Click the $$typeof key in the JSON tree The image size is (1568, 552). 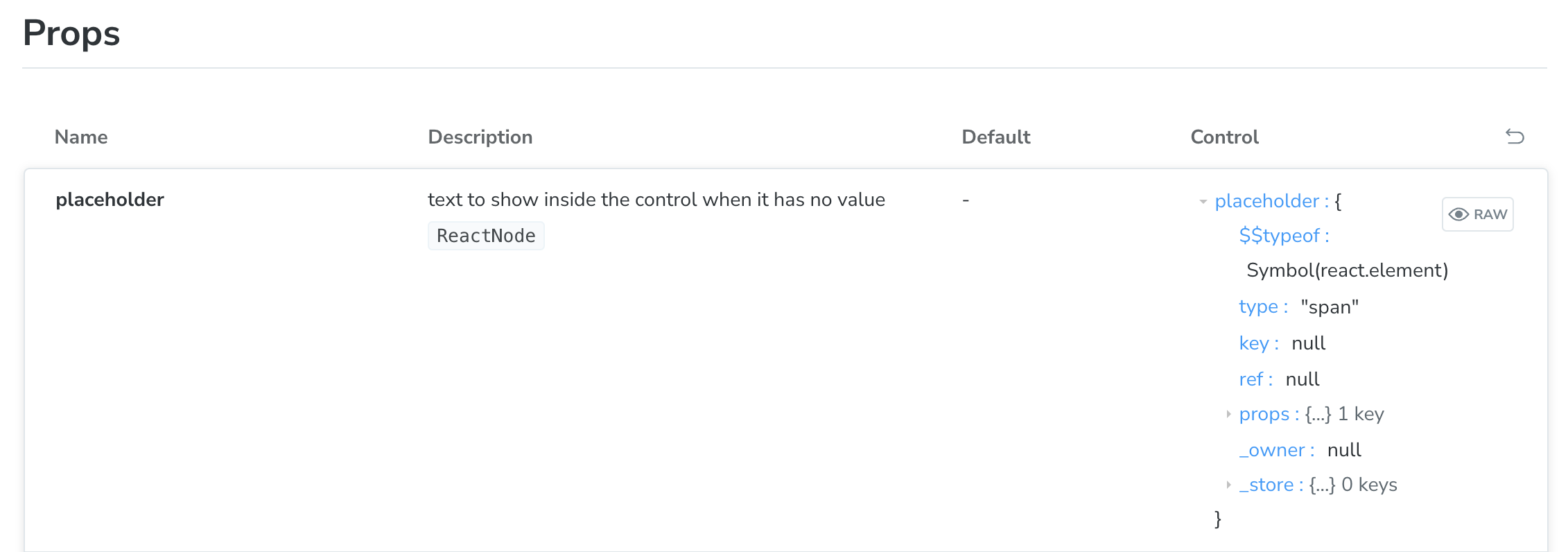pyautogui.click(x=1281, y=236)
